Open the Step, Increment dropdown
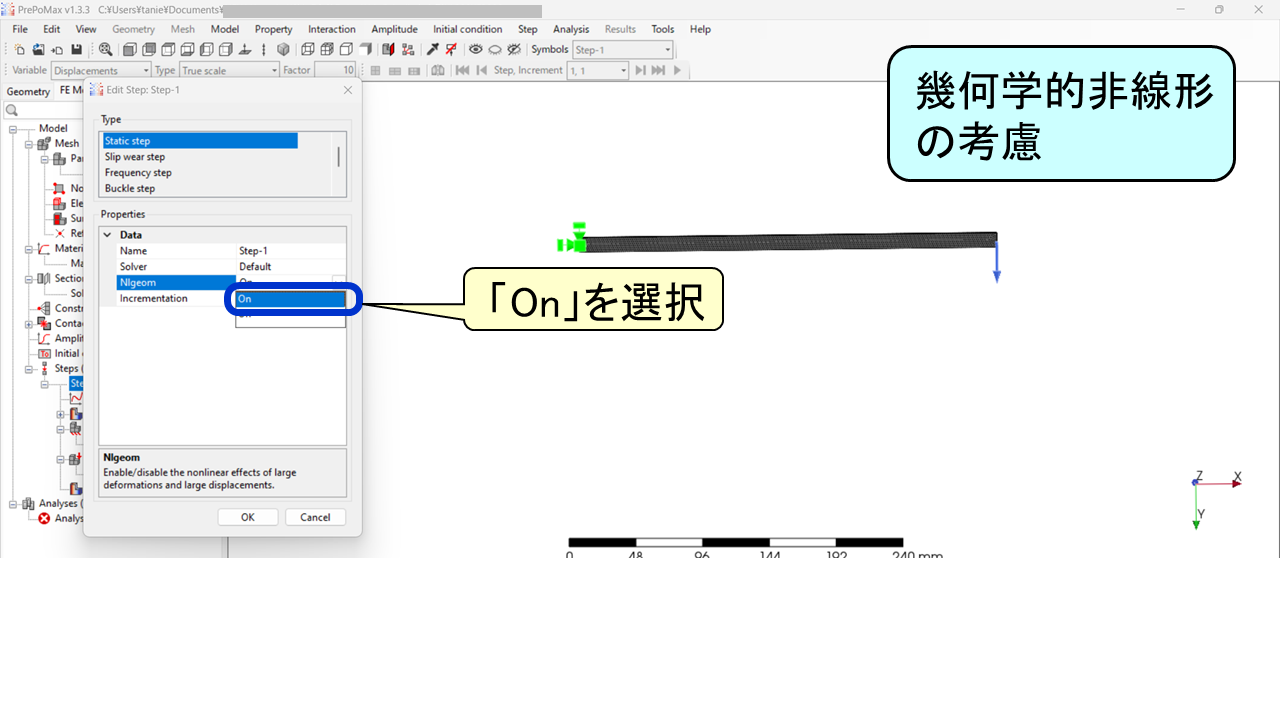The image size is (1280, 720). [x=597, y=70]
